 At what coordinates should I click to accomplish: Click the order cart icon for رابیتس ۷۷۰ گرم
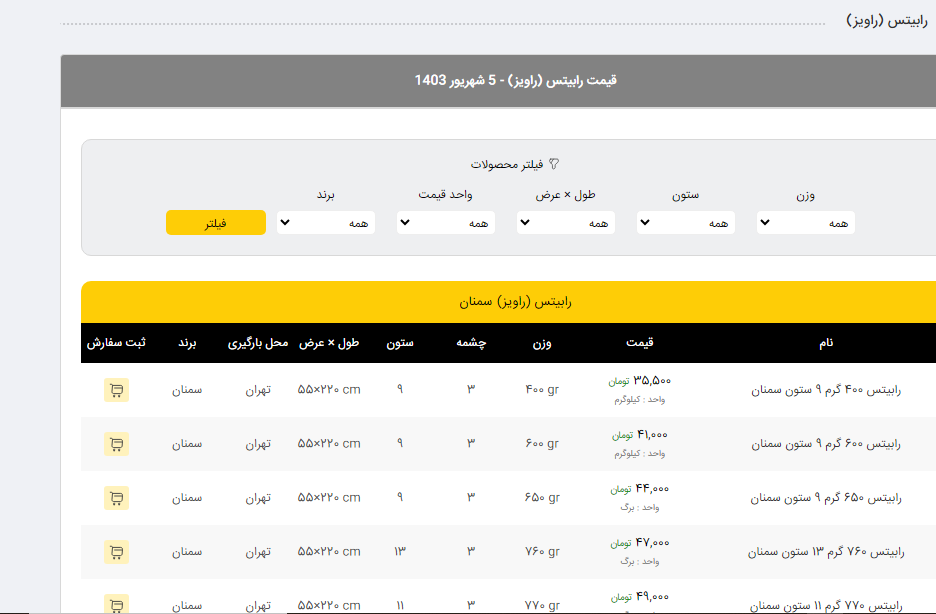(x=116, y=603)
